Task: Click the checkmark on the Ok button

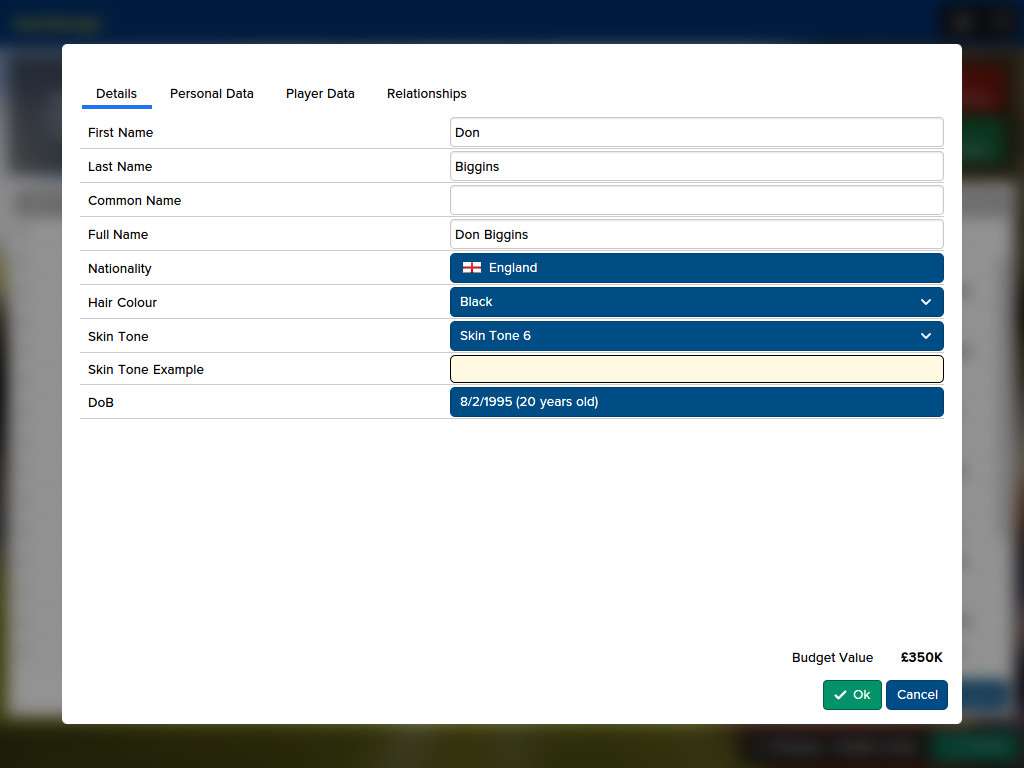Action: (x=840, y=694)
